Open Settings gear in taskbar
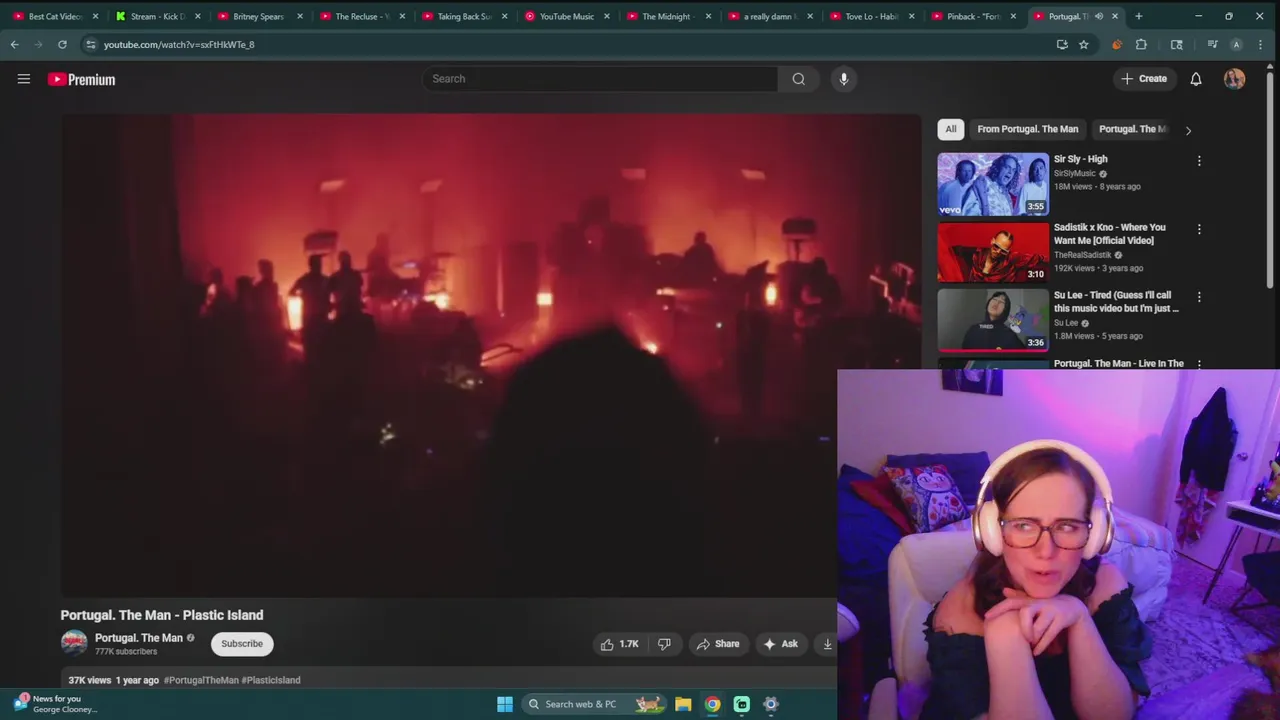 coord(771,704)
